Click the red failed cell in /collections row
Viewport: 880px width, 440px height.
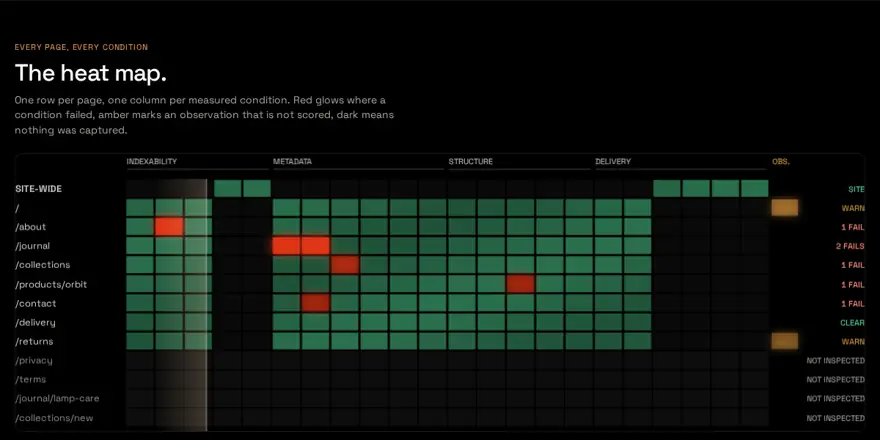pyautogui.click(x=345, y=265)
